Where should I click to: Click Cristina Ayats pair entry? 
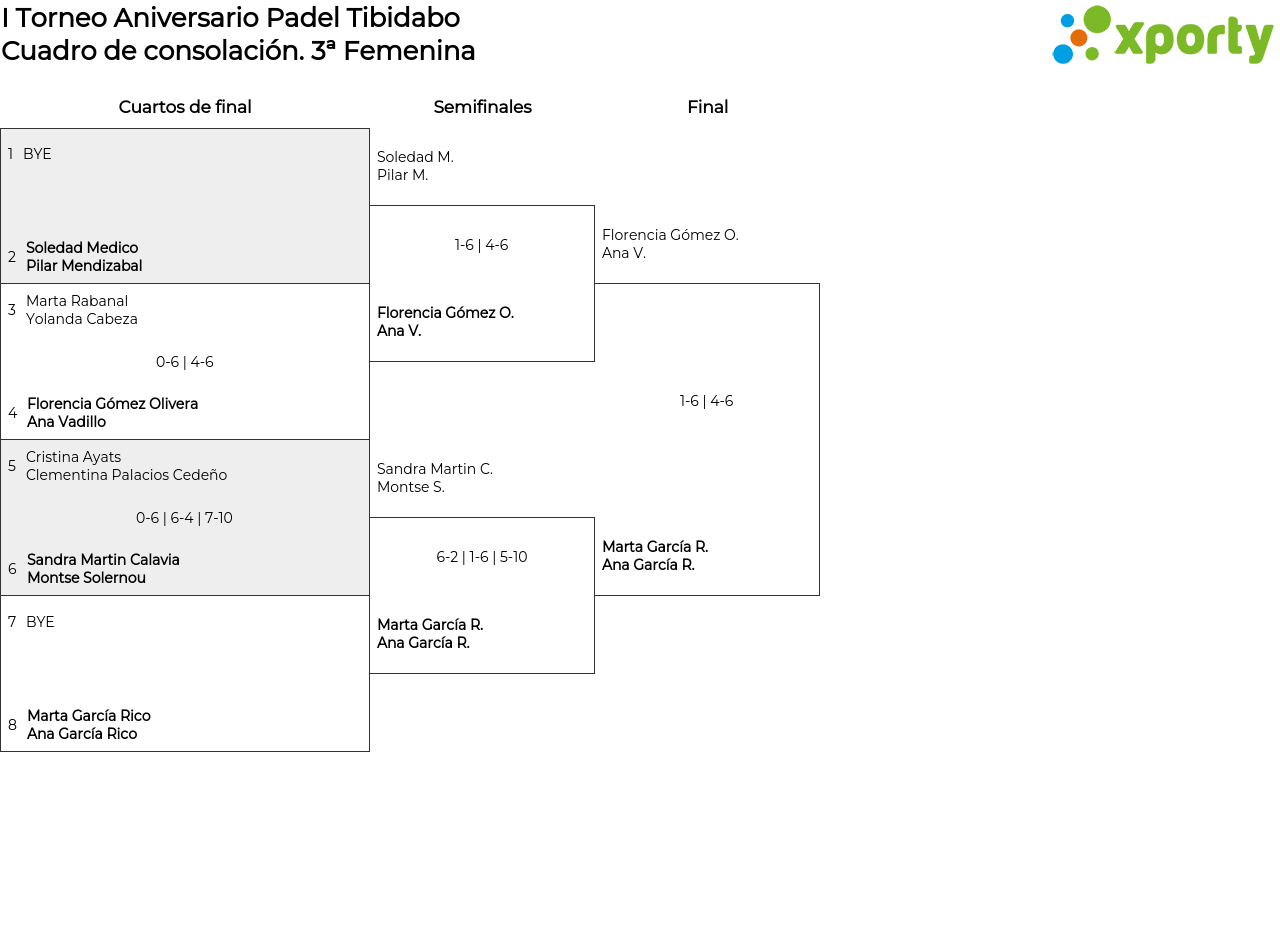pos(126,466)
